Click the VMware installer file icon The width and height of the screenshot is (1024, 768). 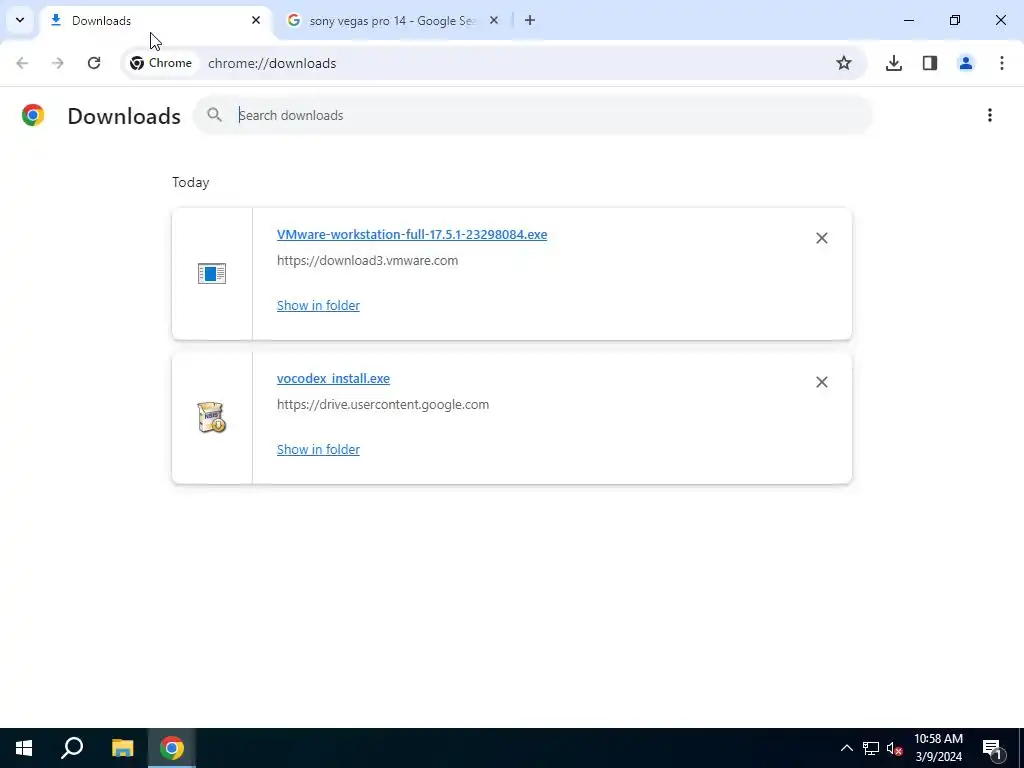pos(212,274)
